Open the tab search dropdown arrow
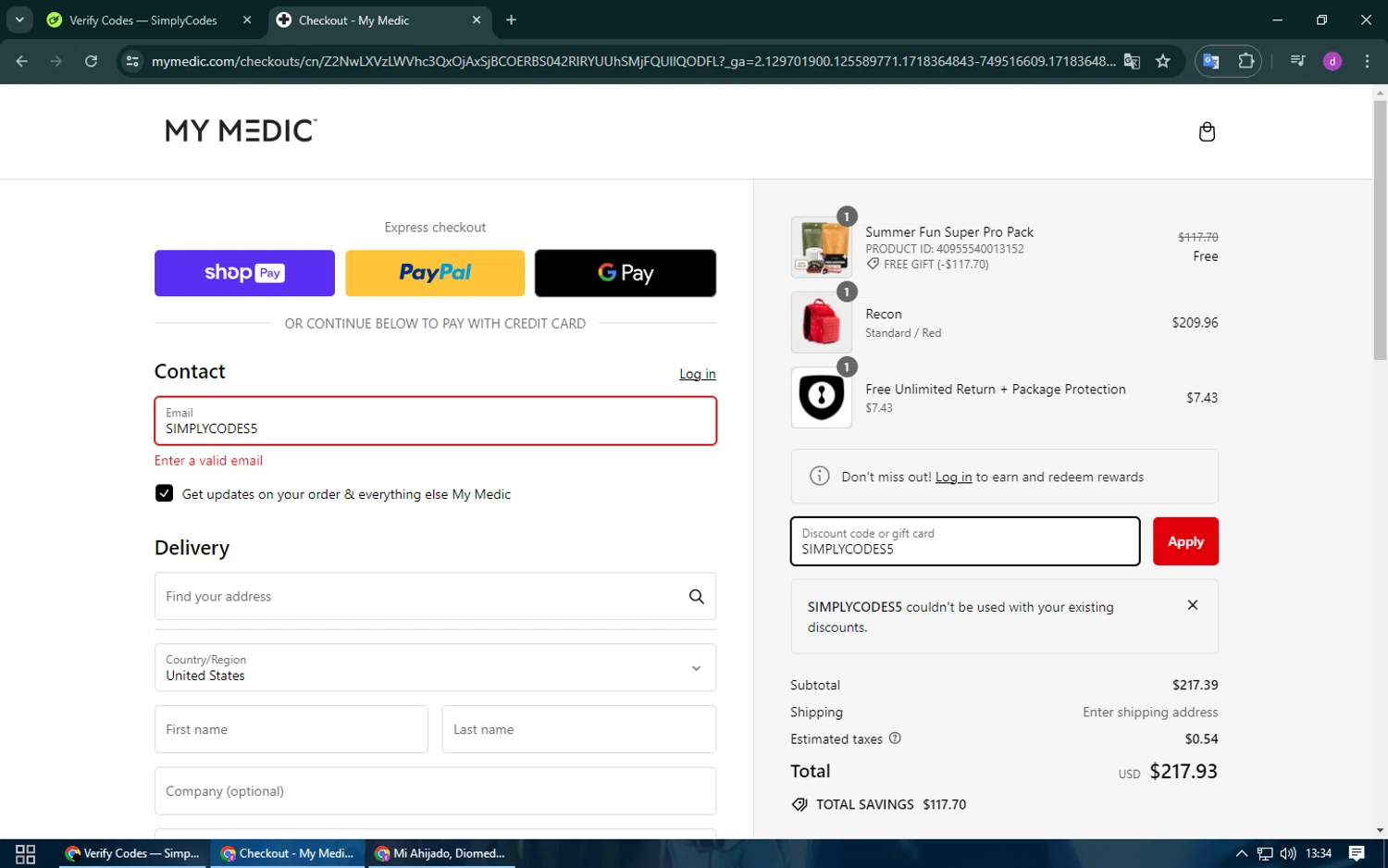1388x868 pixels. coord(19,19)
